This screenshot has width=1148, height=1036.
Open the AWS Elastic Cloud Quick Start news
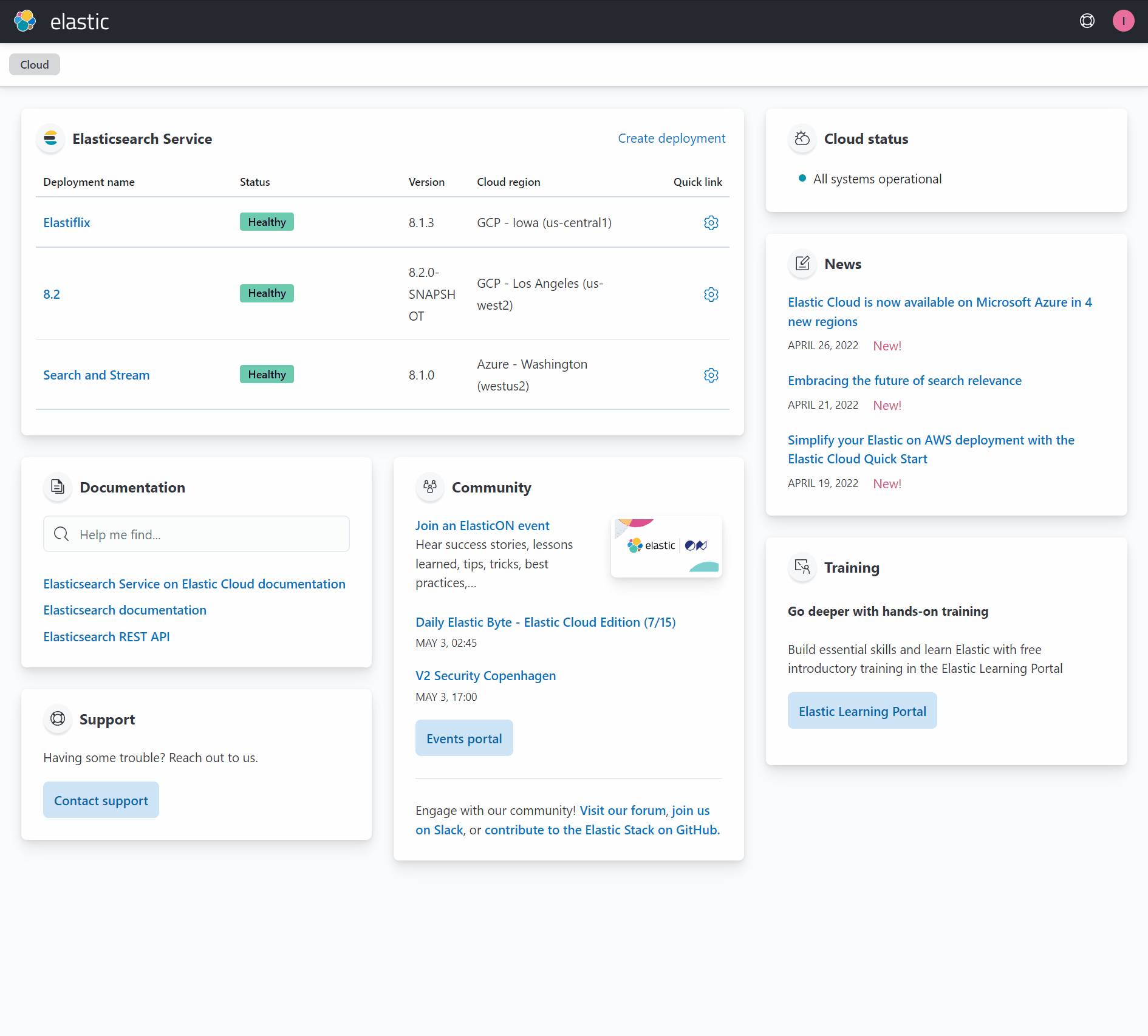pos(931,449)
